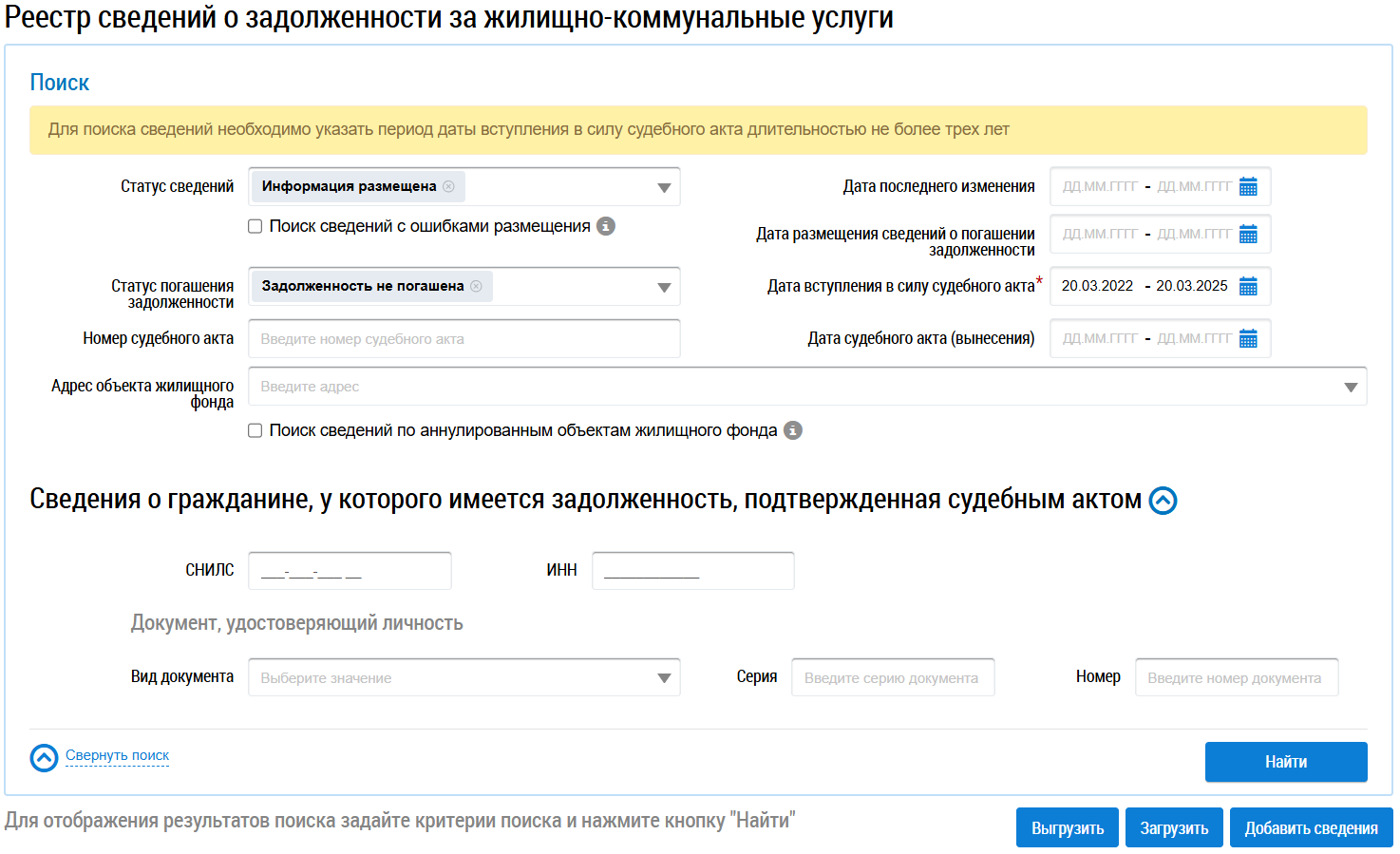The width and height of the screenshot is (1400, 854).
Task: Open the Адрес объекта жилищного фонда dropdown
Action: pyautogui.click(x=1351, y=388)
